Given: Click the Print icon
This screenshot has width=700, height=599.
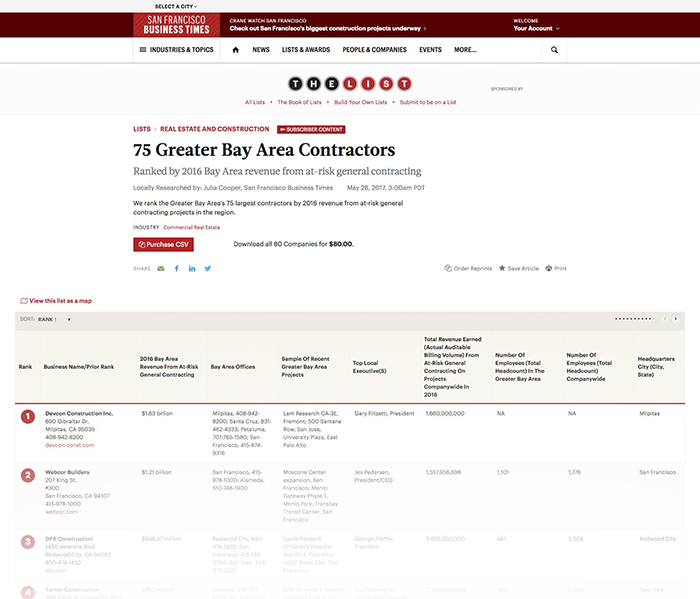Looking at the screenshot, I should click(x=549, y=268).
